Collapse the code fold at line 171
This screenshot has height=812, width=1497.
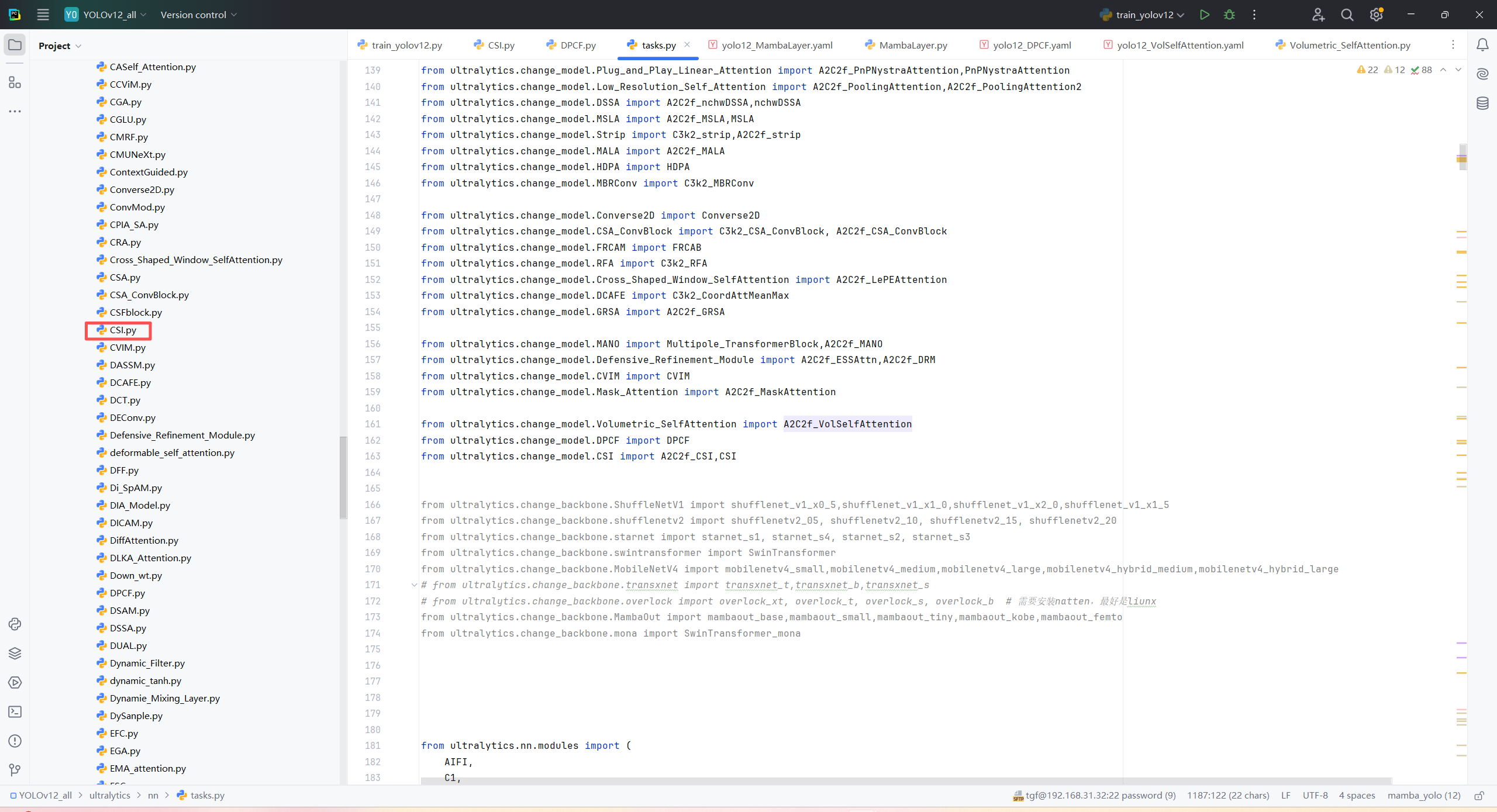[414, 585]
